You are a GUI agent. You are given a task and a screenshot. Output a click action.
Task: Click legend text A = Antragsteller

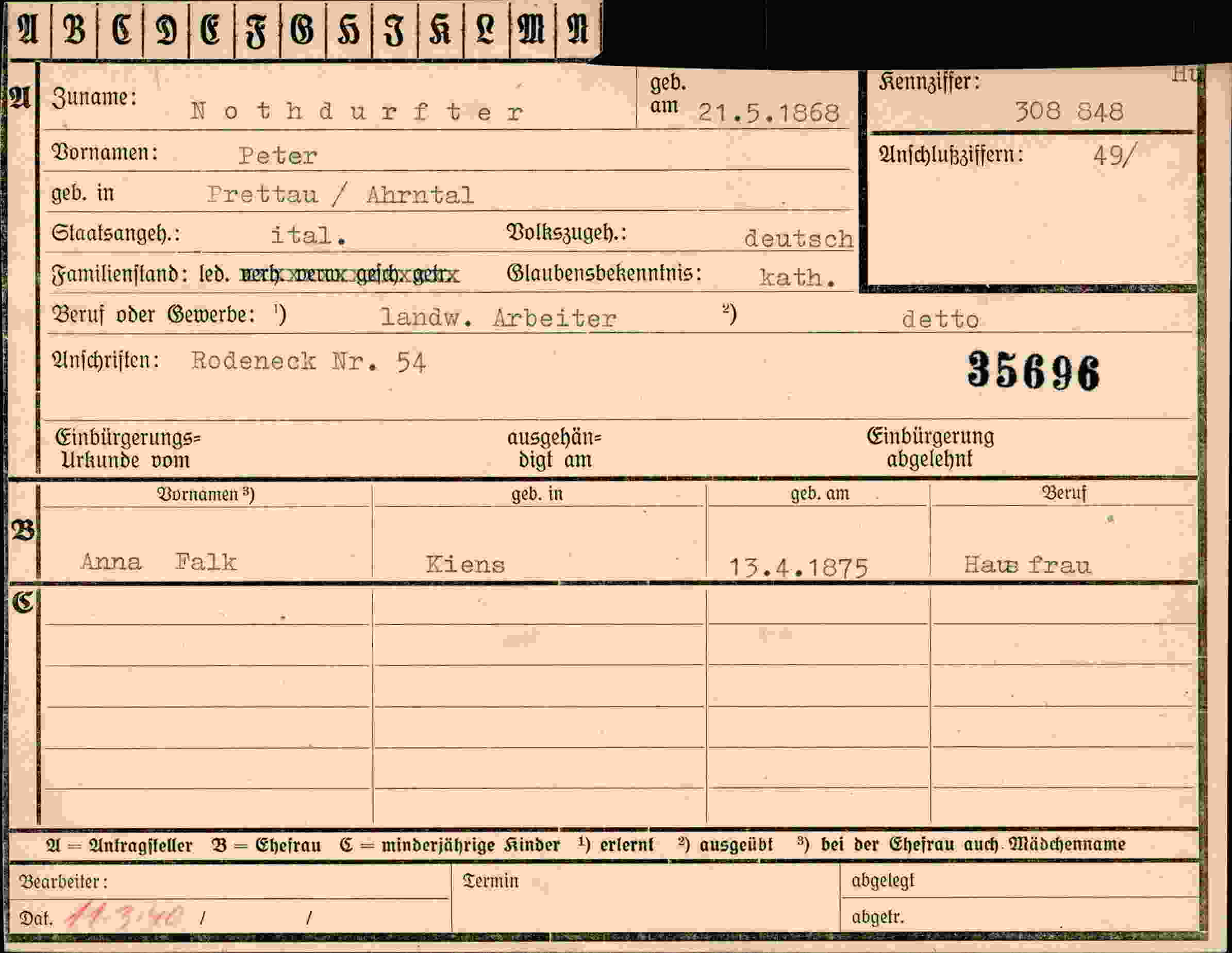[119, 845]
